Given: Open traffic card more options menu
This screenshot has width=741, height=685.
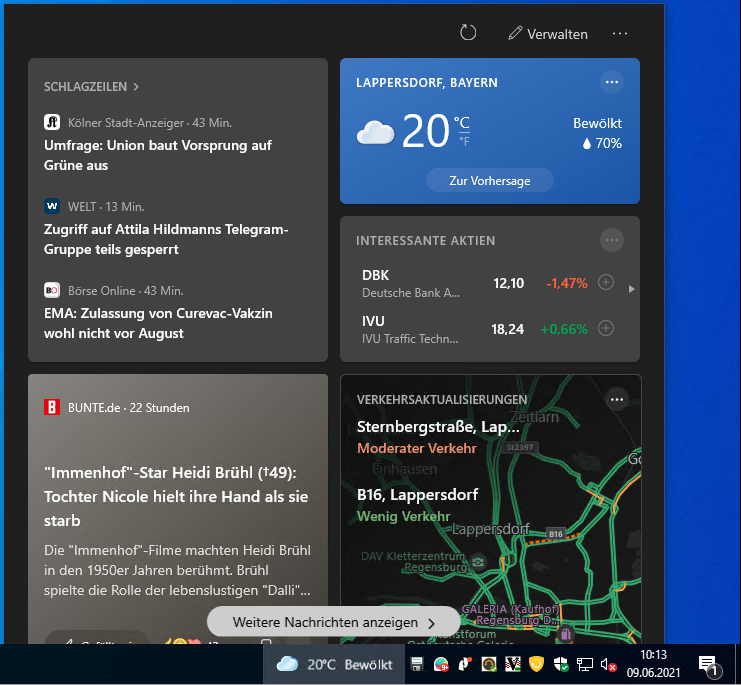Looking at the screenshot, I should pos(616,399).
